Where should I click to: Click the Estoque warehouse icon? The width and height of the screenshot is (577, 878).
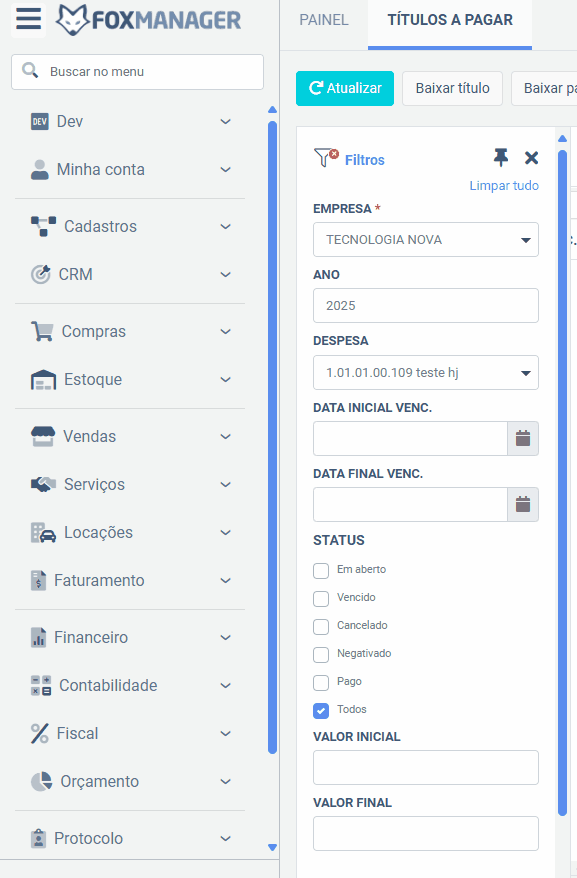point(43,380)
